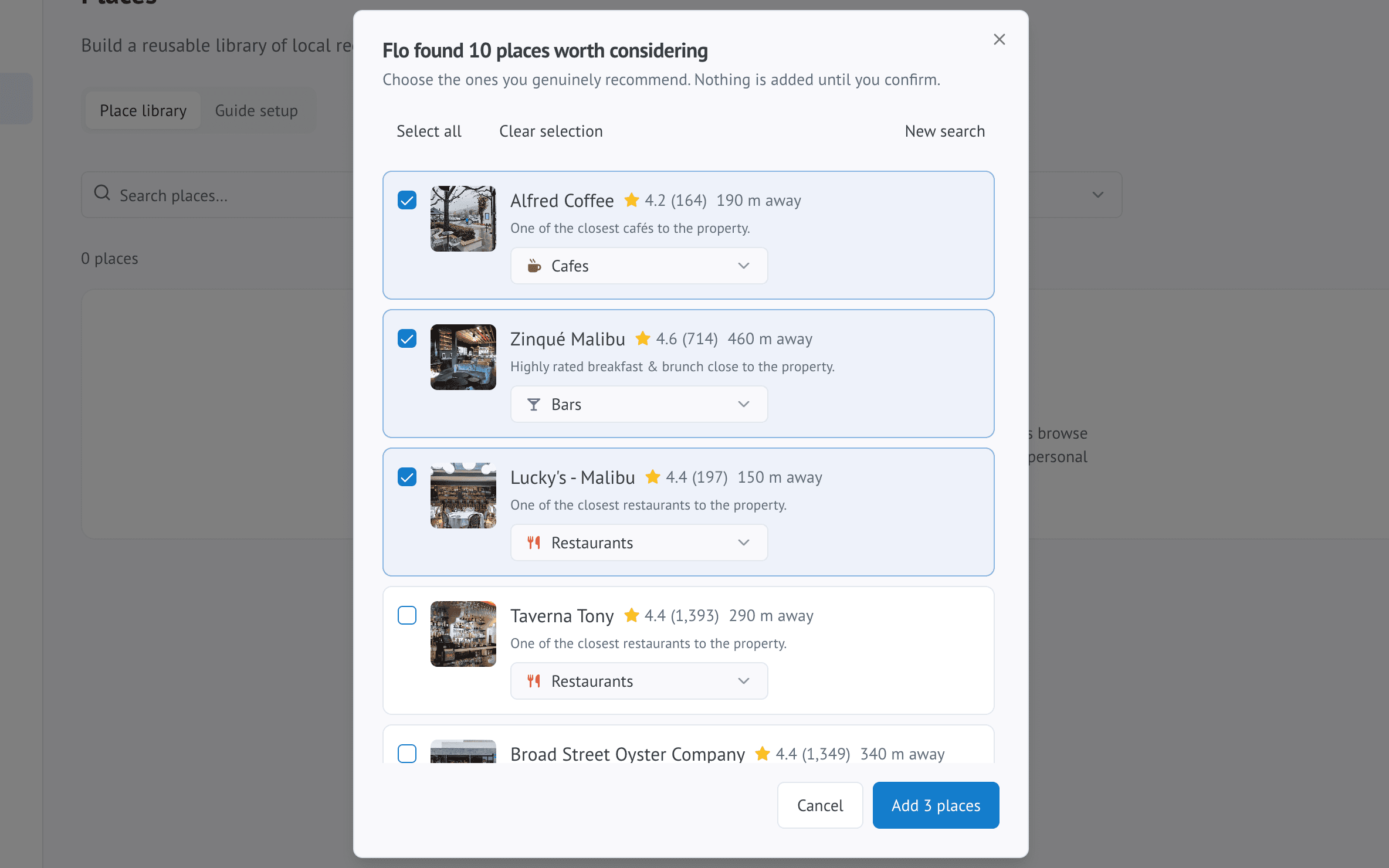This screenshot has width=1389, height=868.
Task: Click the star rating icon for Zinqué Malibu
Action: 643,338
